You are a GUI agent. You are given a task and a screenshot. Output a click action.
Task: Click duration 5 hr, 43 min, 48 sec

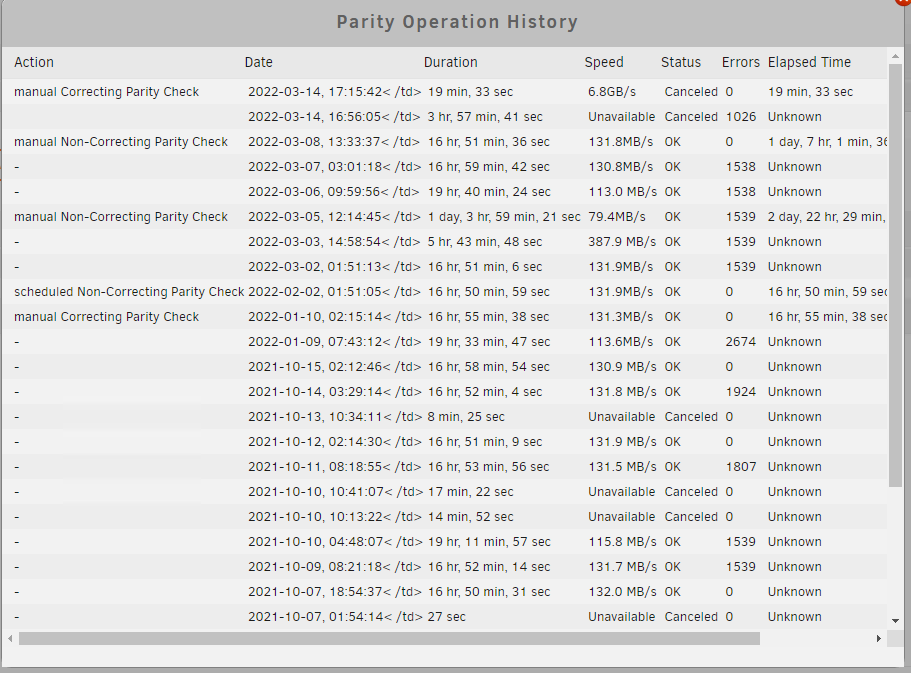coord(485,242)
